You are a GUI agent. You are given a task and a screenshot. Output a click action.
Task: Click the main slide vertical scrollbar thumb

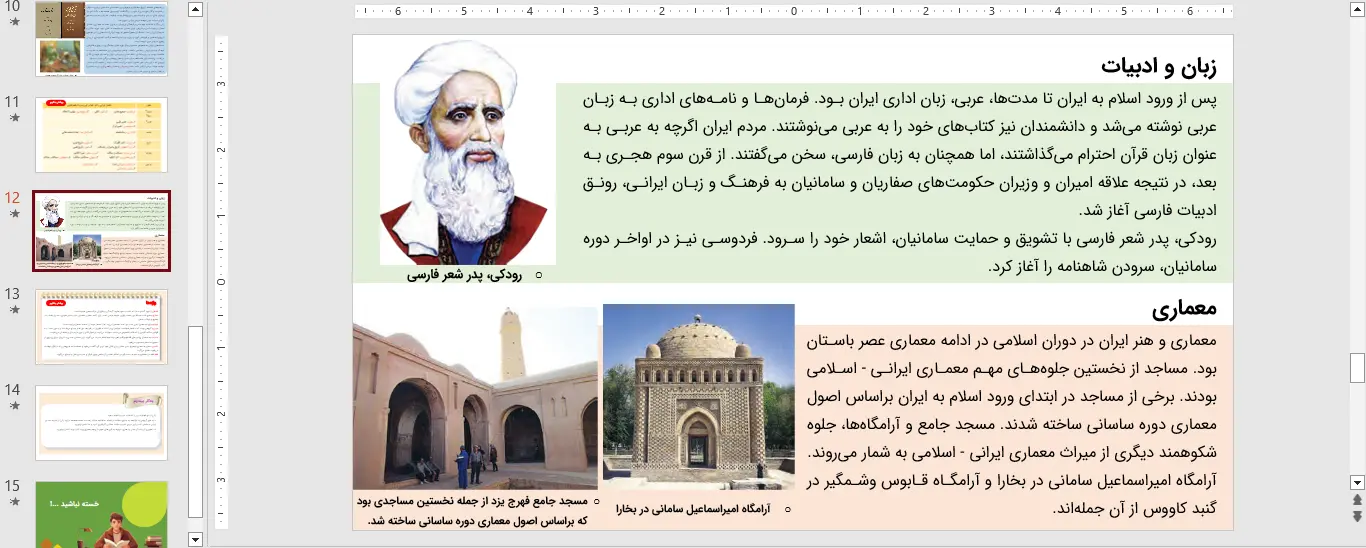(x=1357, y=368)
